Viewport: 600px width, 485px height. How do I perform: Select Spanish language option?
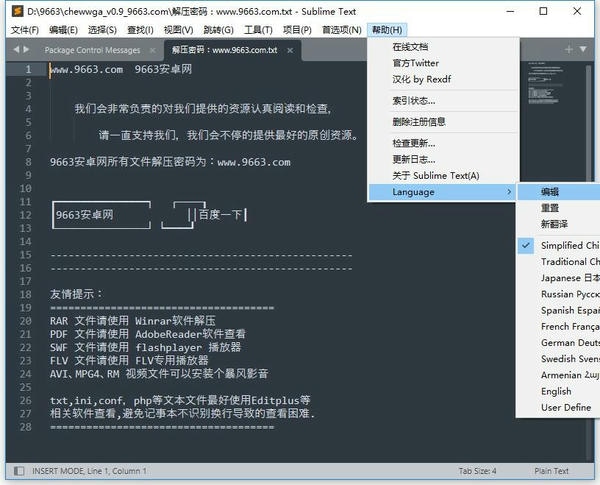pyautogui.click(x=559, y=310)
